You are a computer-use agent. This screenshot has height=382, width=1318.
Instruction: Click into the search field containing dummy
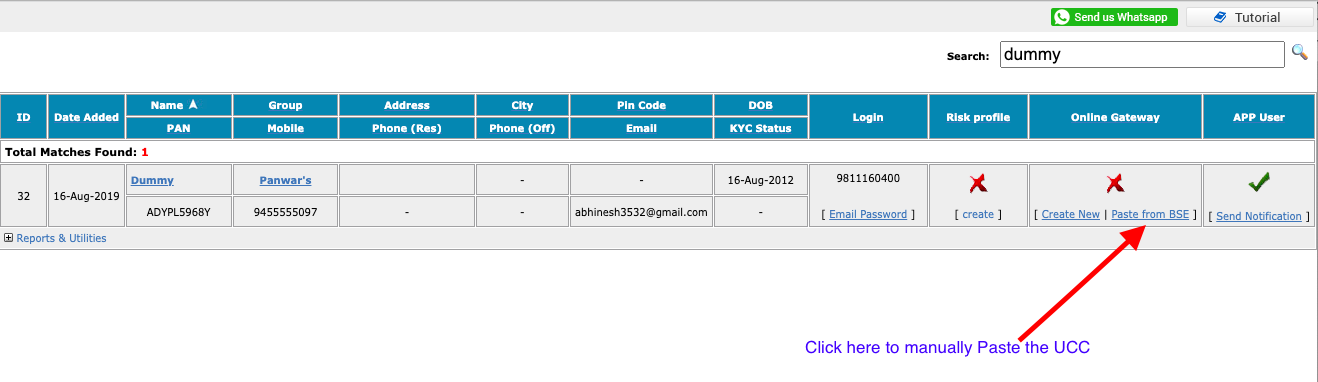(x=1142, y=55)
